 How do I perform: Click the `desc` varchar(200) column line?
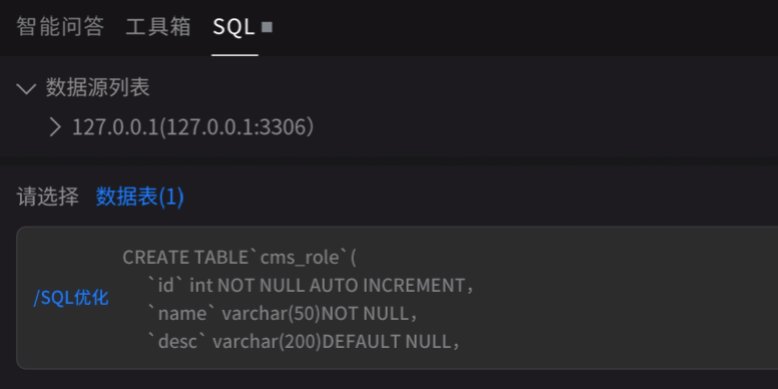tap(304, 342)
